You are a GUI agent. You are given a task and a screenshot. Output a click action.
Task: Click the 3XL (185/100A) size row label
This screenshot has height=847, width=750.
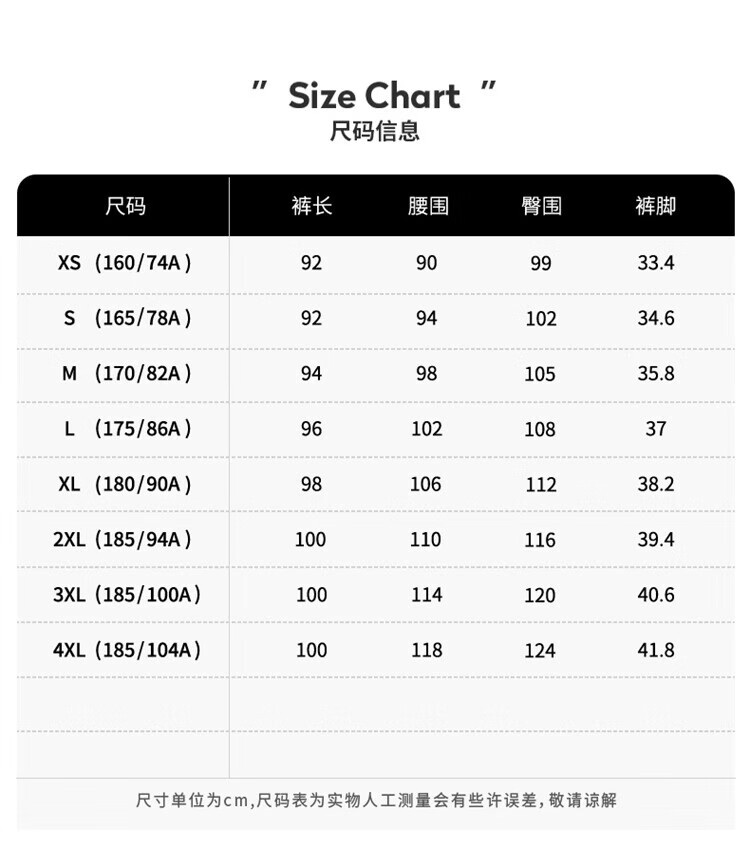point(127,595)
